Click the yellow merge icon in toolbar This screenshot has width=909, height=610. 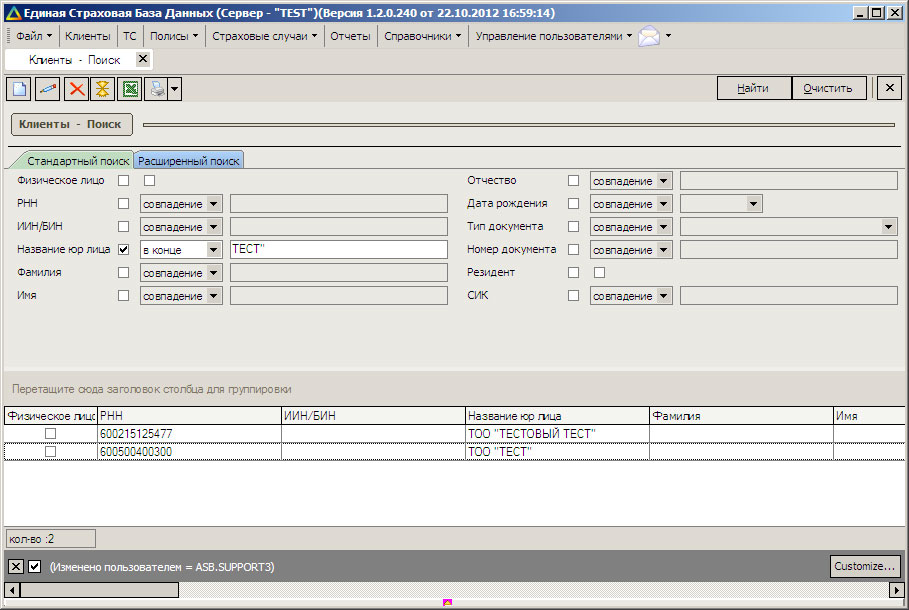point(102,89)
